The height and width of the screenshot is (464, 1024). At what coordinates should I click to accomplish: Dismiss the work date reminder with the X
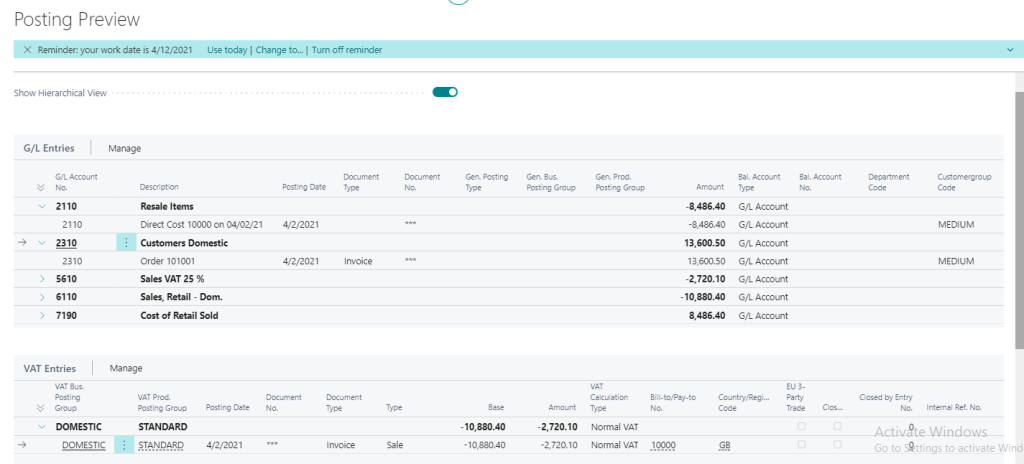[x=27, y=49]
